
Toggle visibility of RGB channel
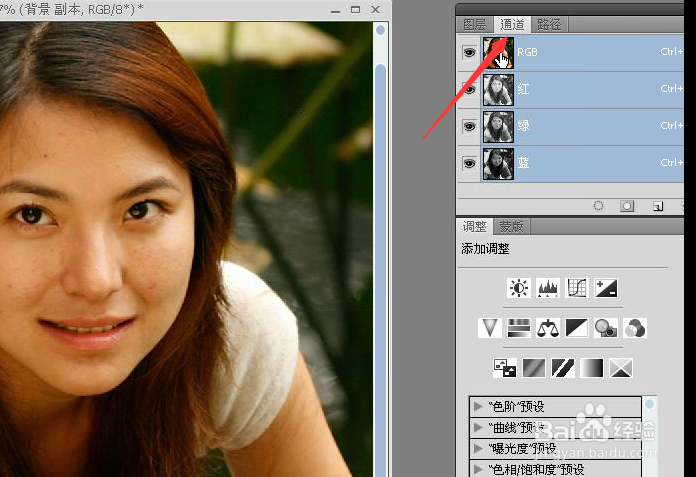[469, 52]
